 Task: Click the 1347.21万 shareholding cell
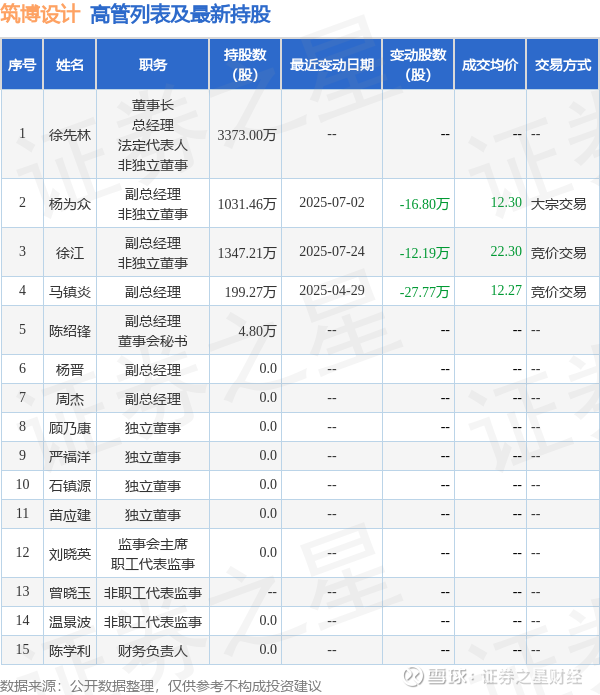coord(247,253)
